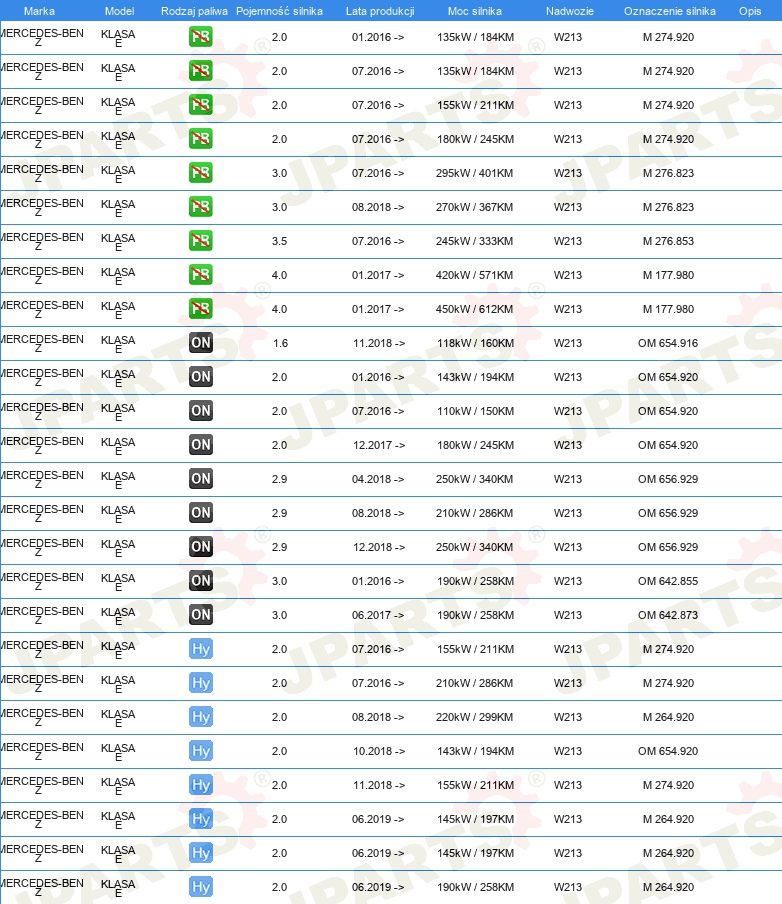The width and height of the screenshot is (782, 904).
Task: Select the ON icon for engine OM 642.873
Action: coord(201,615)
